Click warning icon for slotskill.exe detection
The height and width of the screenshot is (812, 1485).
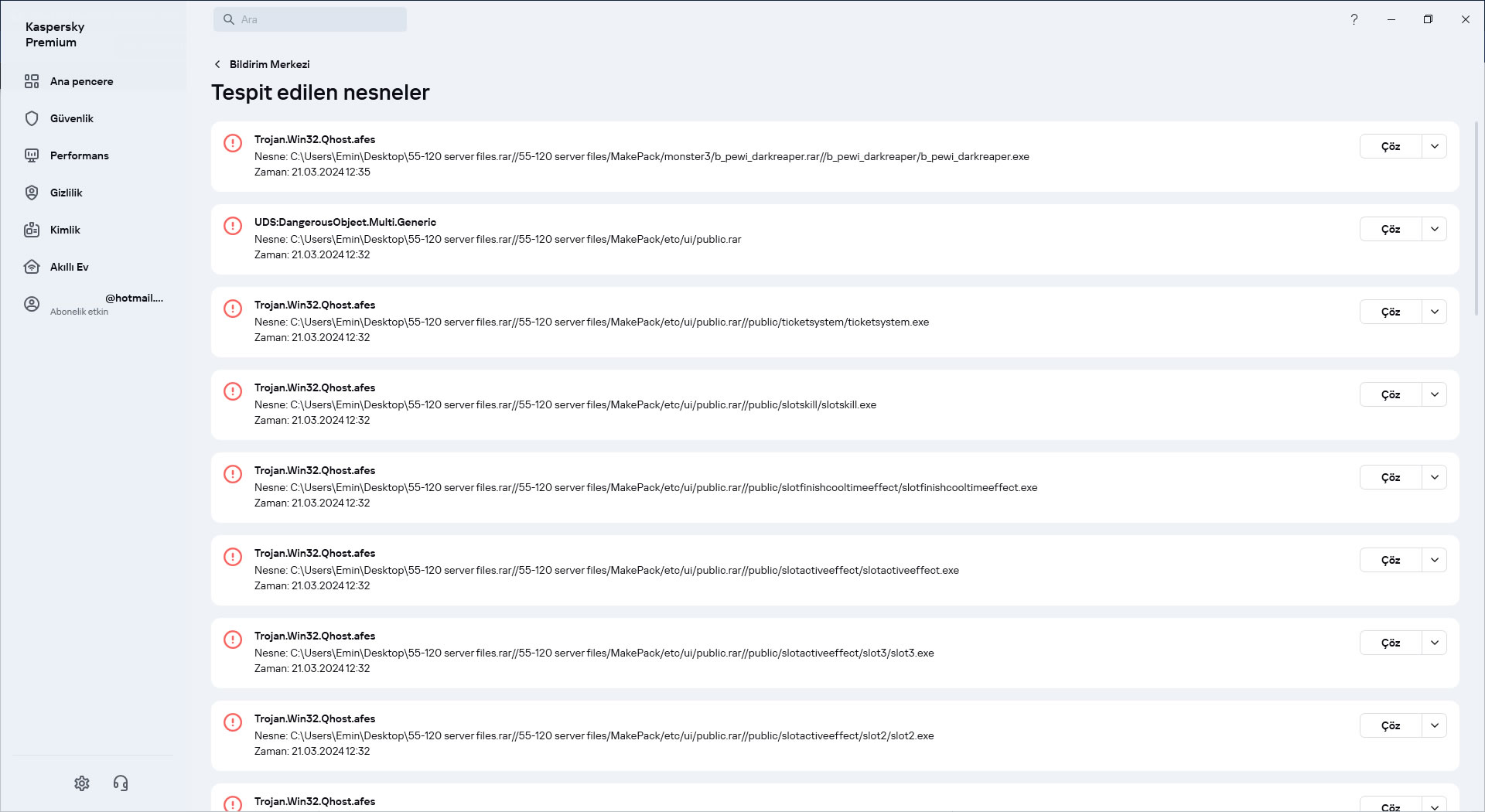coord(233,391)
